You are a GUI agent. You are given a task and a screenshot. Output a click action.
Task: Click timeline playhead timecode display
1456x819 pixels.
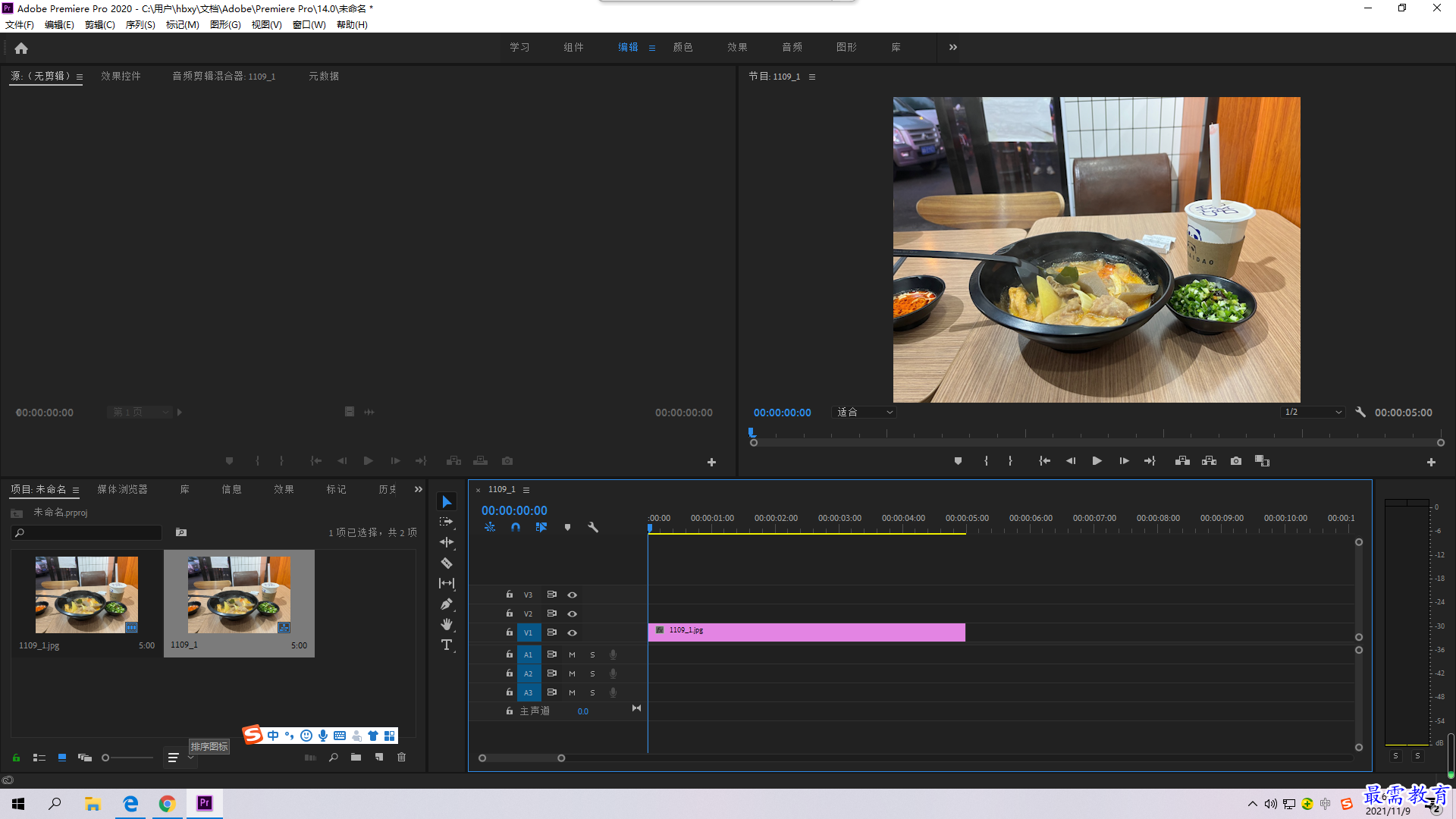tap(514, 511)
